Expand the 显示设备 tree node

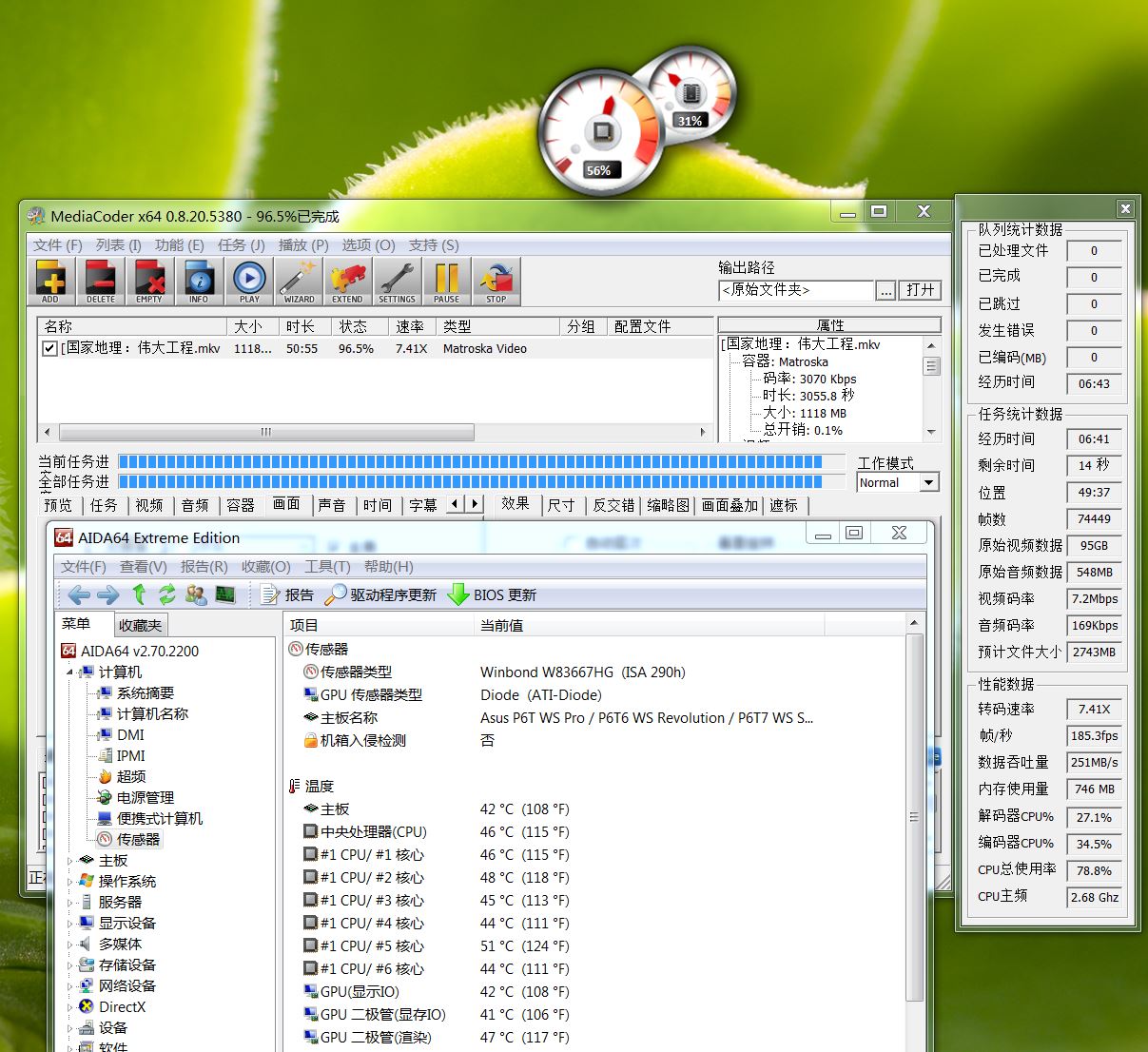point(69,924)
